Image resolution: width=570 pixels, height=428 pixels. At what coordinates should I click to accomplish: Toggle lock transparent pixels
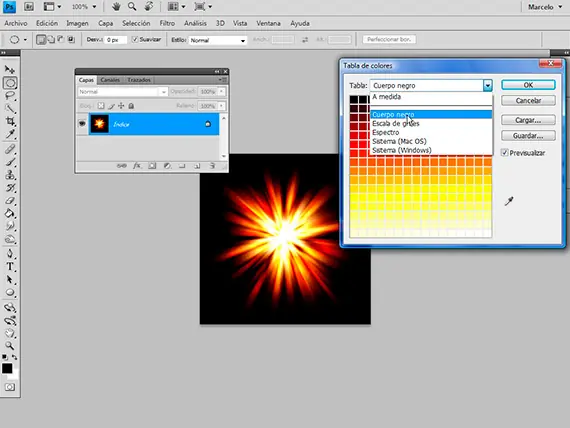coord(101,106)
